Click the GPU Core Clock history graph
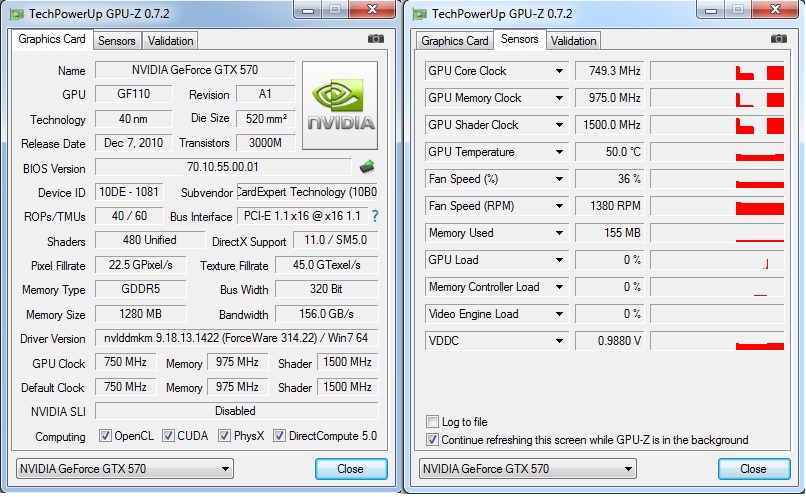 click(718, 71)
